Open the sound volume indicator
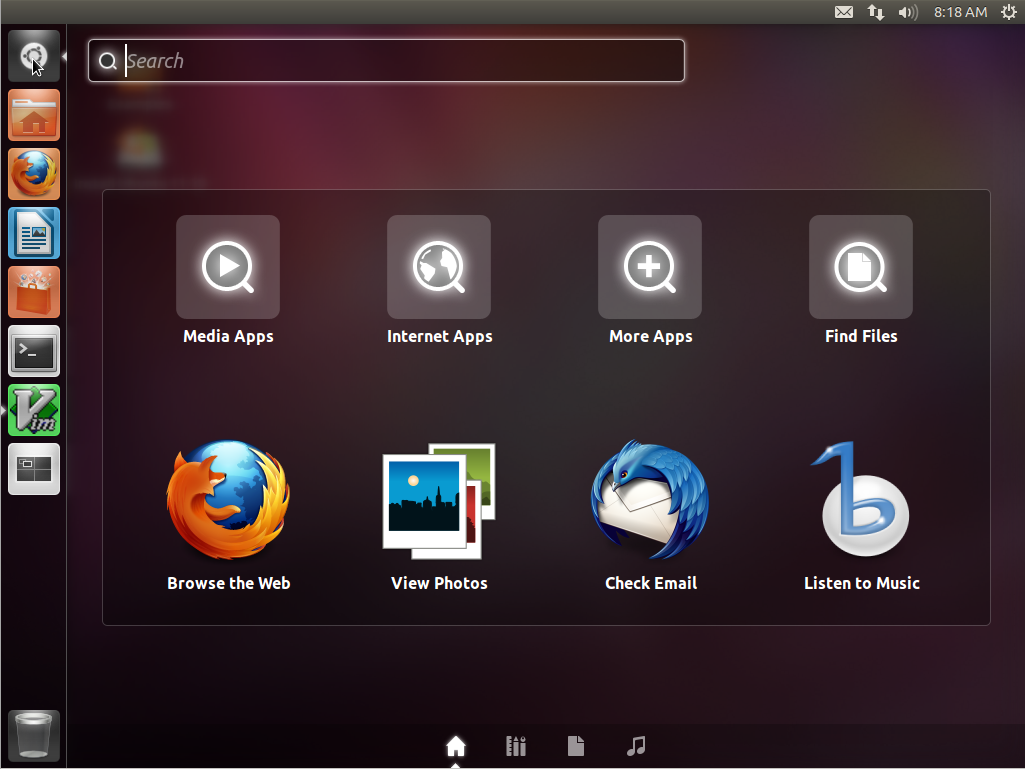The width and height of the screenshot is (1025, 769). pyautogui.click(x=908, y=12)
